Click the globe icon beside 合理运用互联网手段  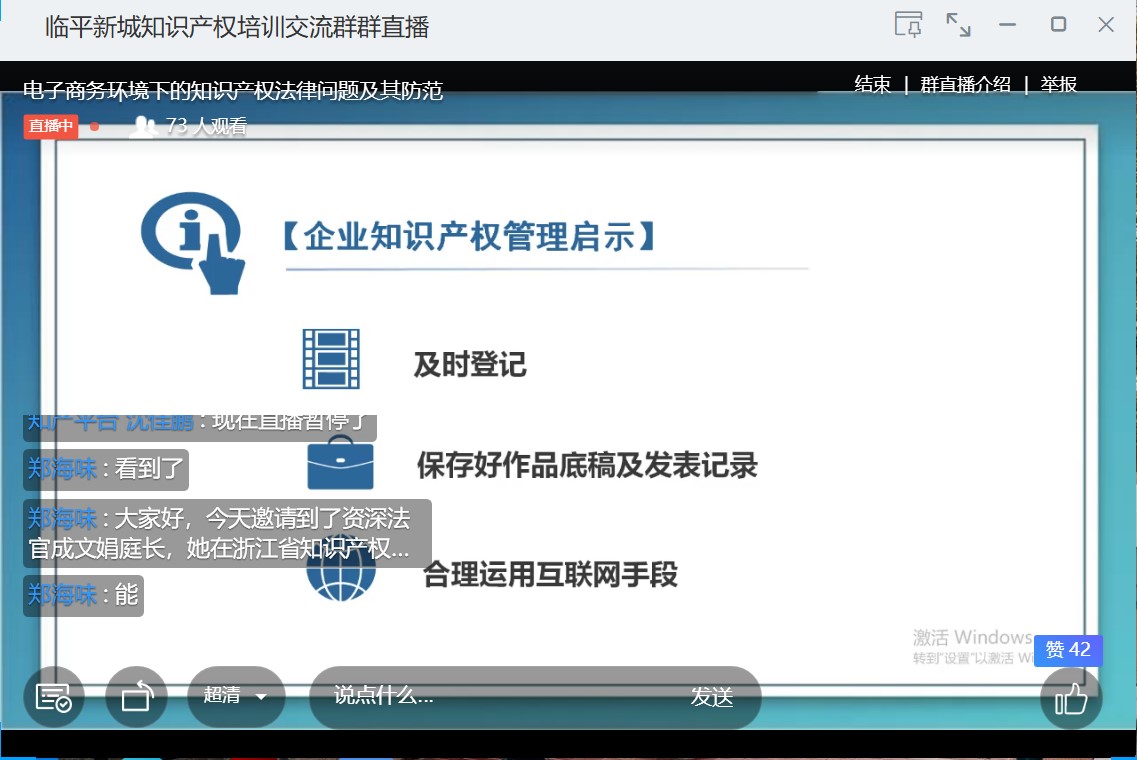[x=341, y=576]
